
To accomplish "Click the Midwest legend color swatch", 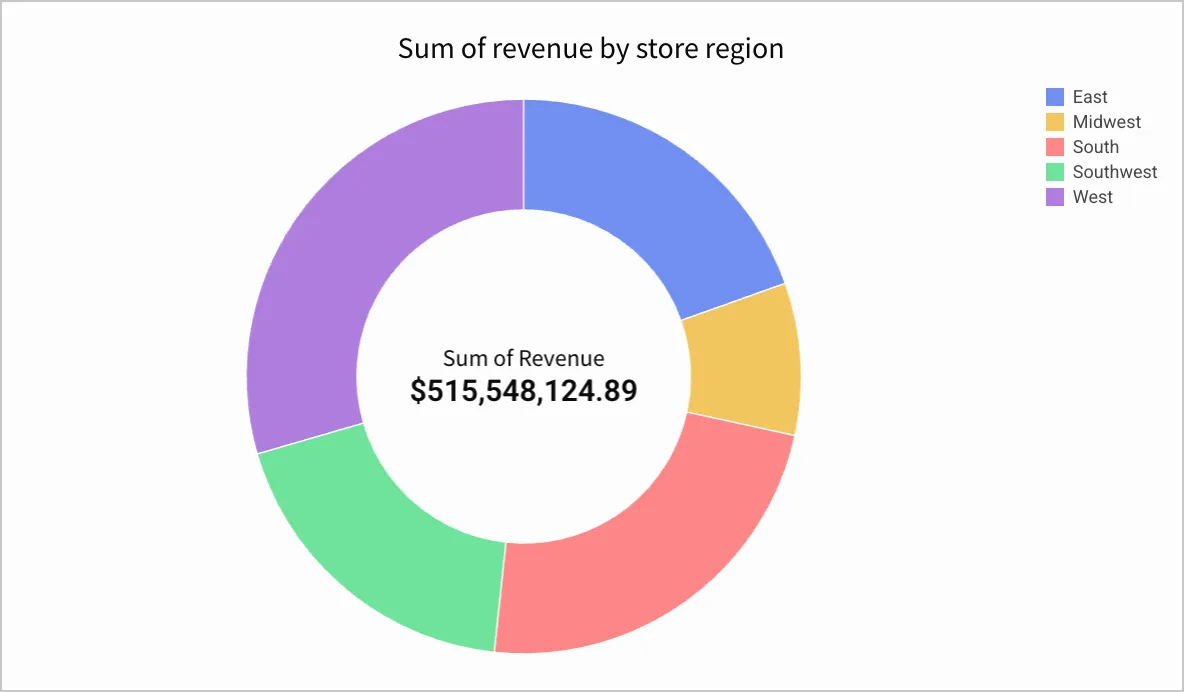I will tap(1055, 122).
